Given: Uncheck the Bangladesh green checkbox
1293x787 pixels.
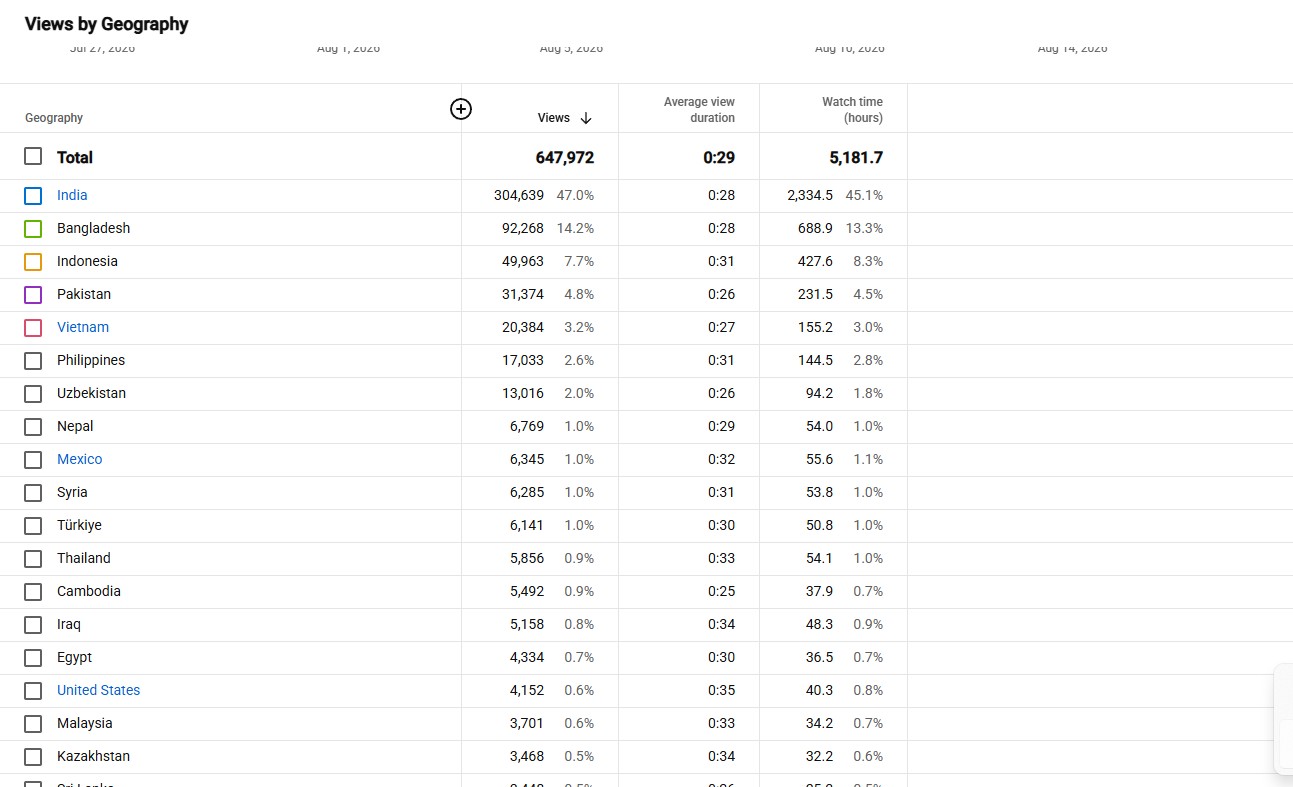Looking at the screenshot, I should 33,229.
